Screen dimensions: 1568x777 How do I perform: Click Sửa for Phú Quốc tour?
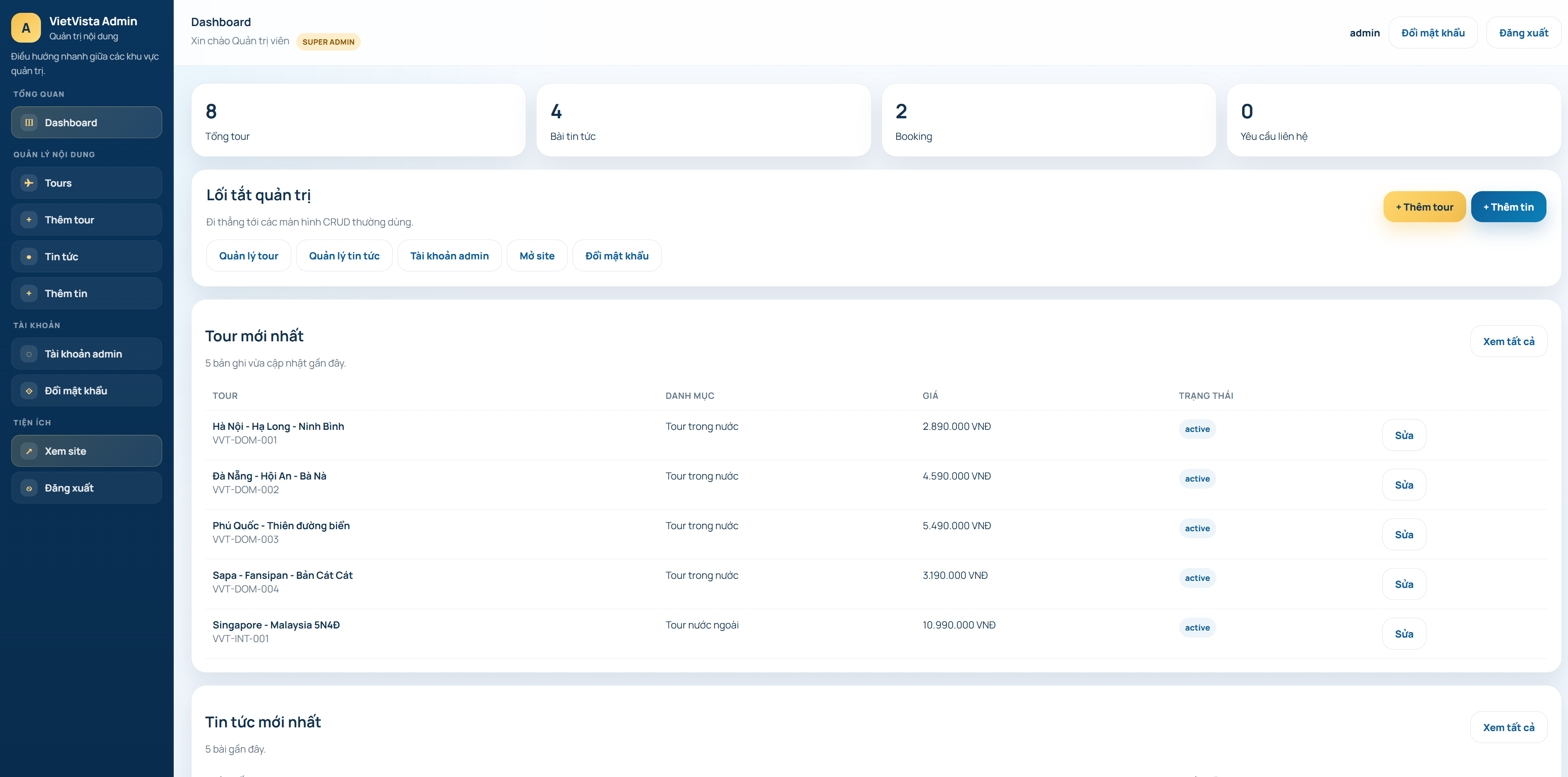point(1404,535)
